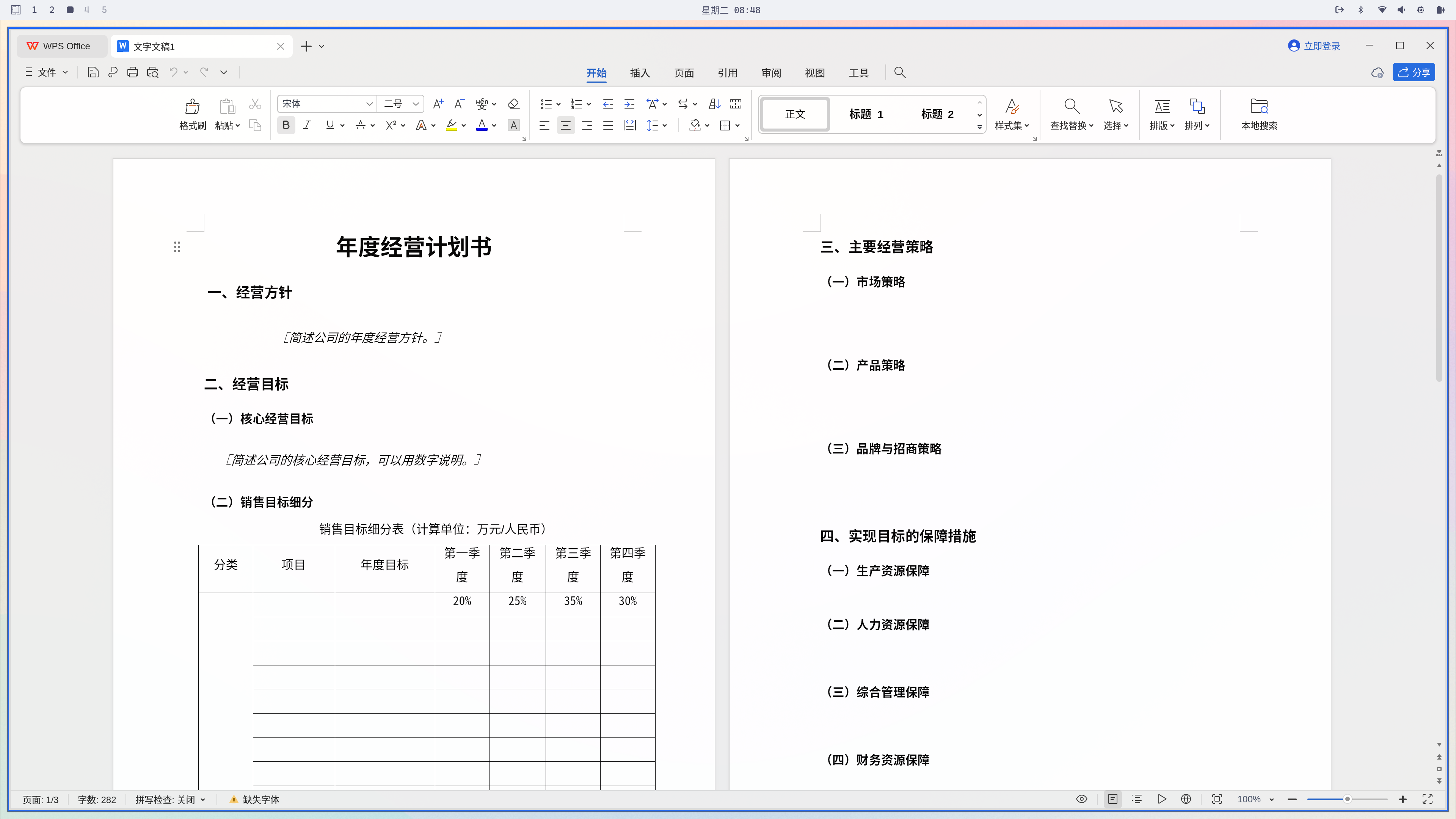Apply the 标题 1 heading style
Screen dimensions: 1456x819
[866, 114]
